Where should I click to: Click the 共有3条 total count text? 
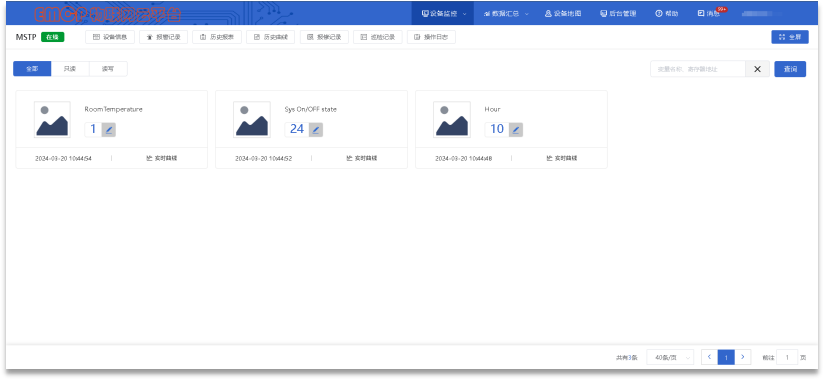(x=626, y=357)
